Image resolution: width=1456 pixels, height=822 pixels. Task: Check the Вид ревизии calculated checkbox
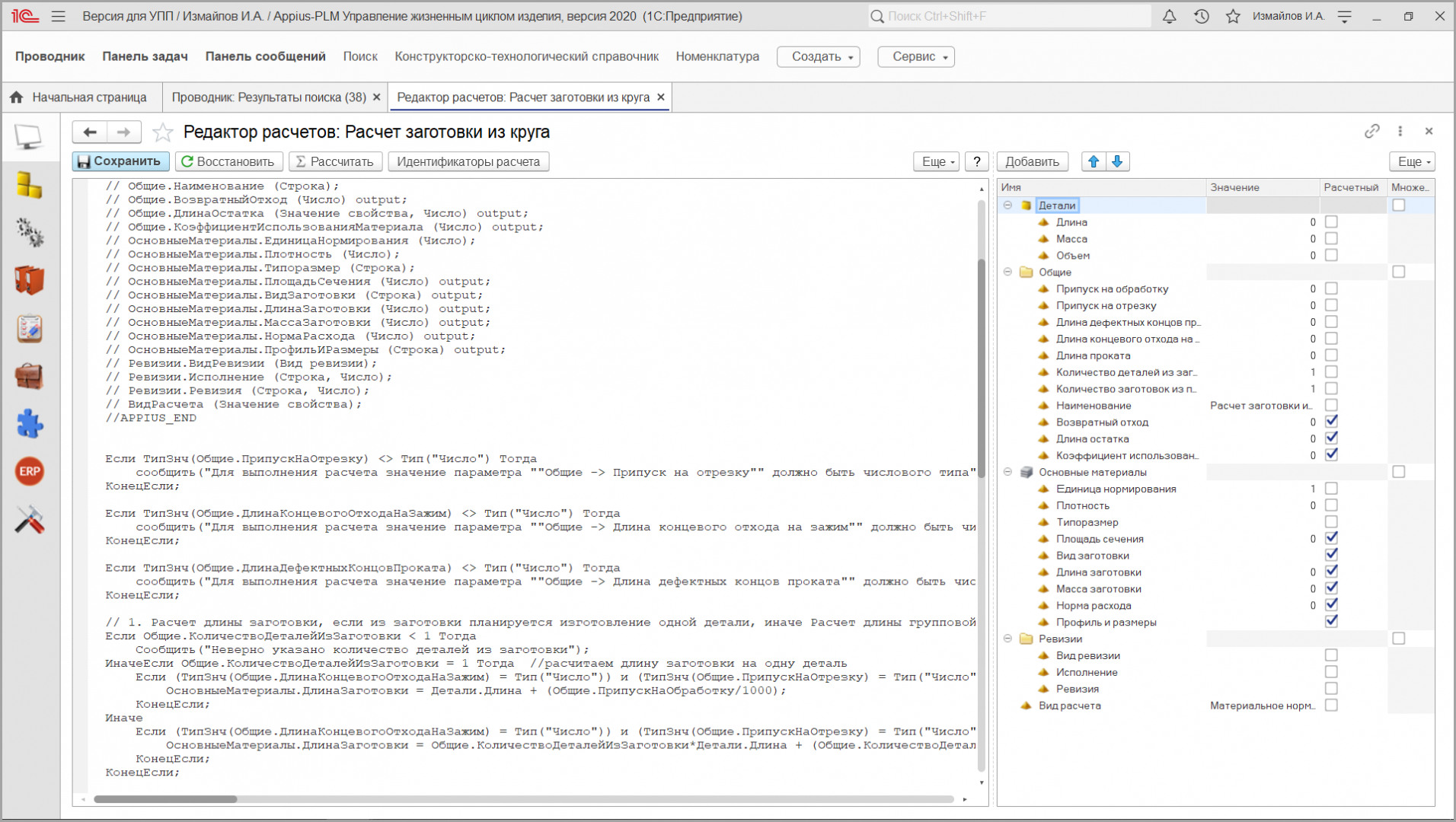pyautogui.click(x=1331, y=655)
